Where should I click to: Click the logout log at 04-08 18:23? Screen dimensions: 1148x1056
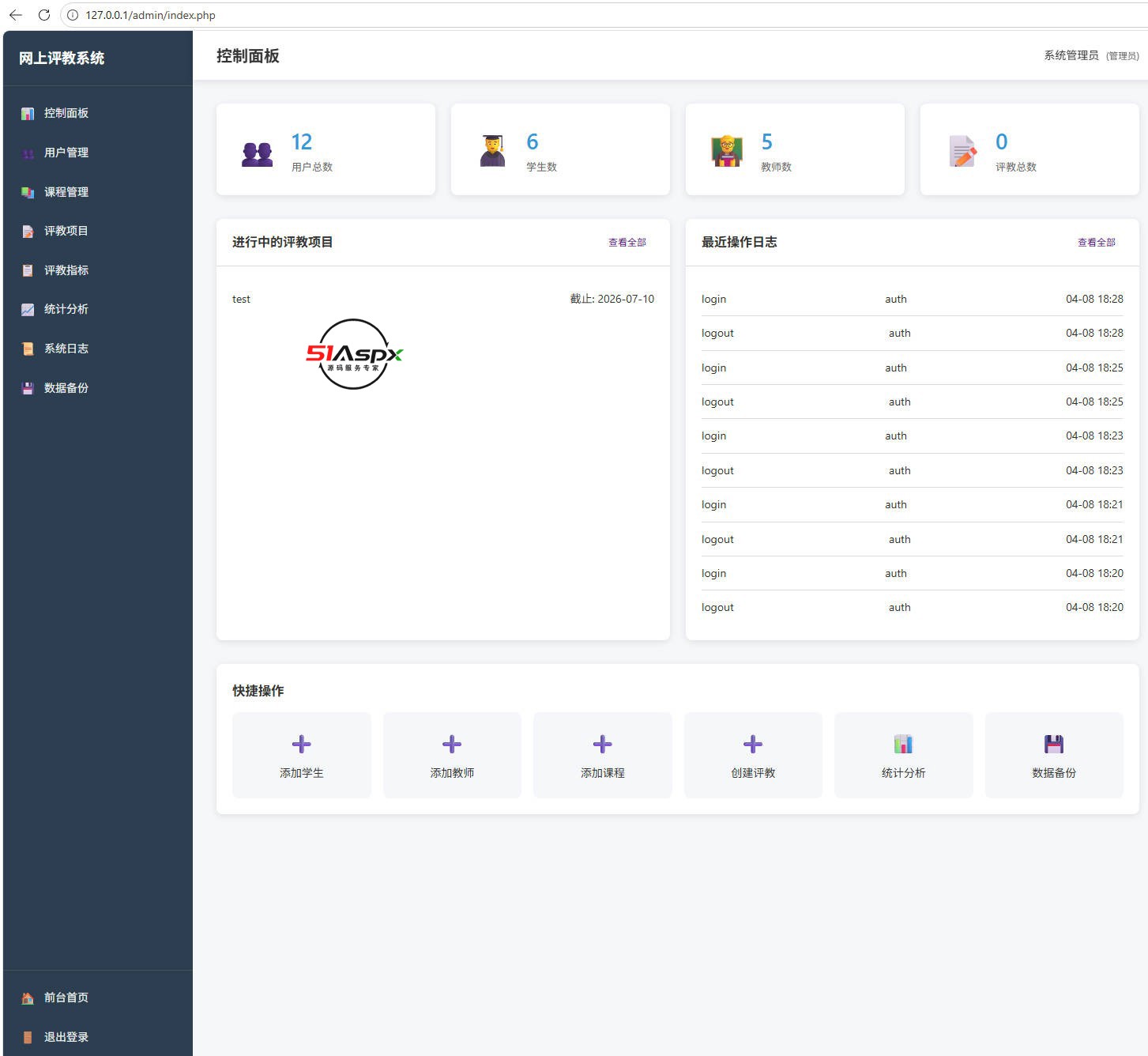tap(913, 470)
